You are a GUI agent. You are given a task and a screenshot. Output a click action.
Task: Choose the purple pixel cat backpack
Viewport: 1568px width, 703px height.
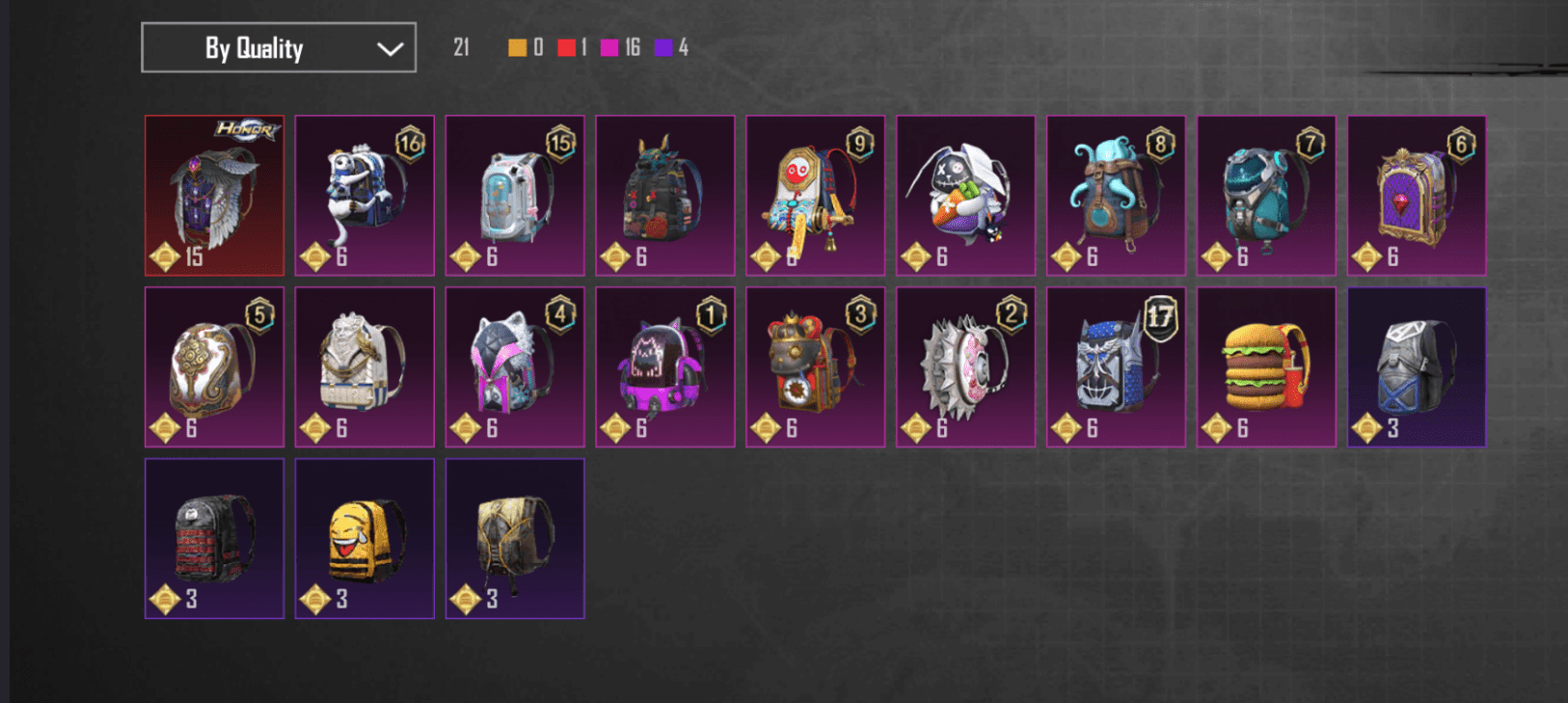(665, 367)
